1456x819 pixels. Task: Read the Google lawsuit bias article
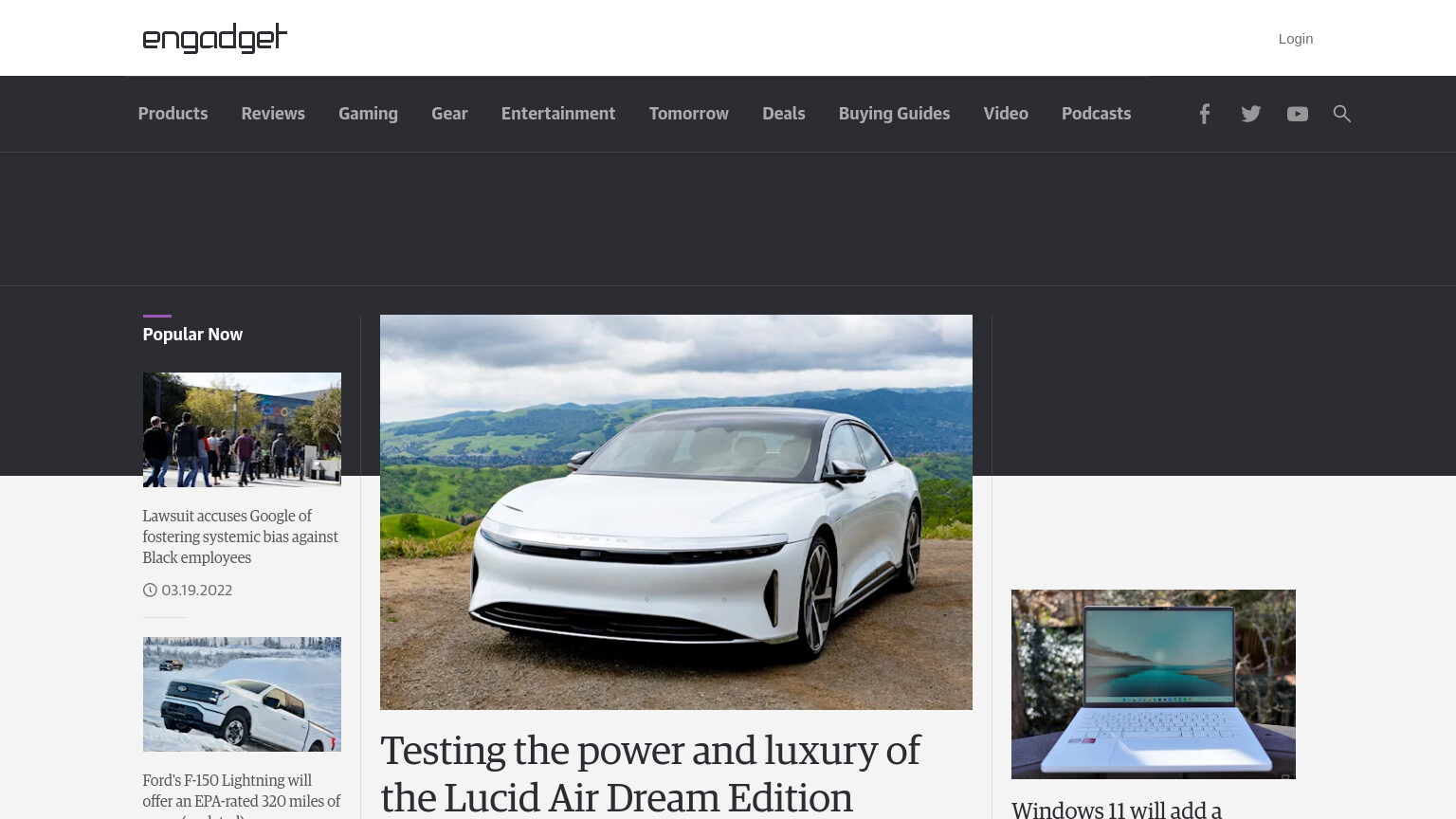click(x=240, y=537)
